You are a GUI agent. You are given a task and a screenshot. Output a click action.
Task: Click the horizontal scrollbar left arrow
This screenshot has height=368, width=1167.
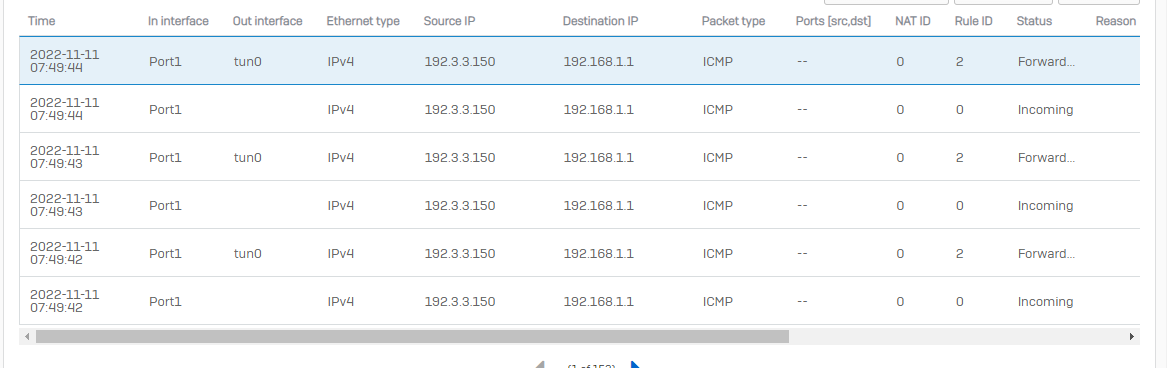(x=28, y=337)
